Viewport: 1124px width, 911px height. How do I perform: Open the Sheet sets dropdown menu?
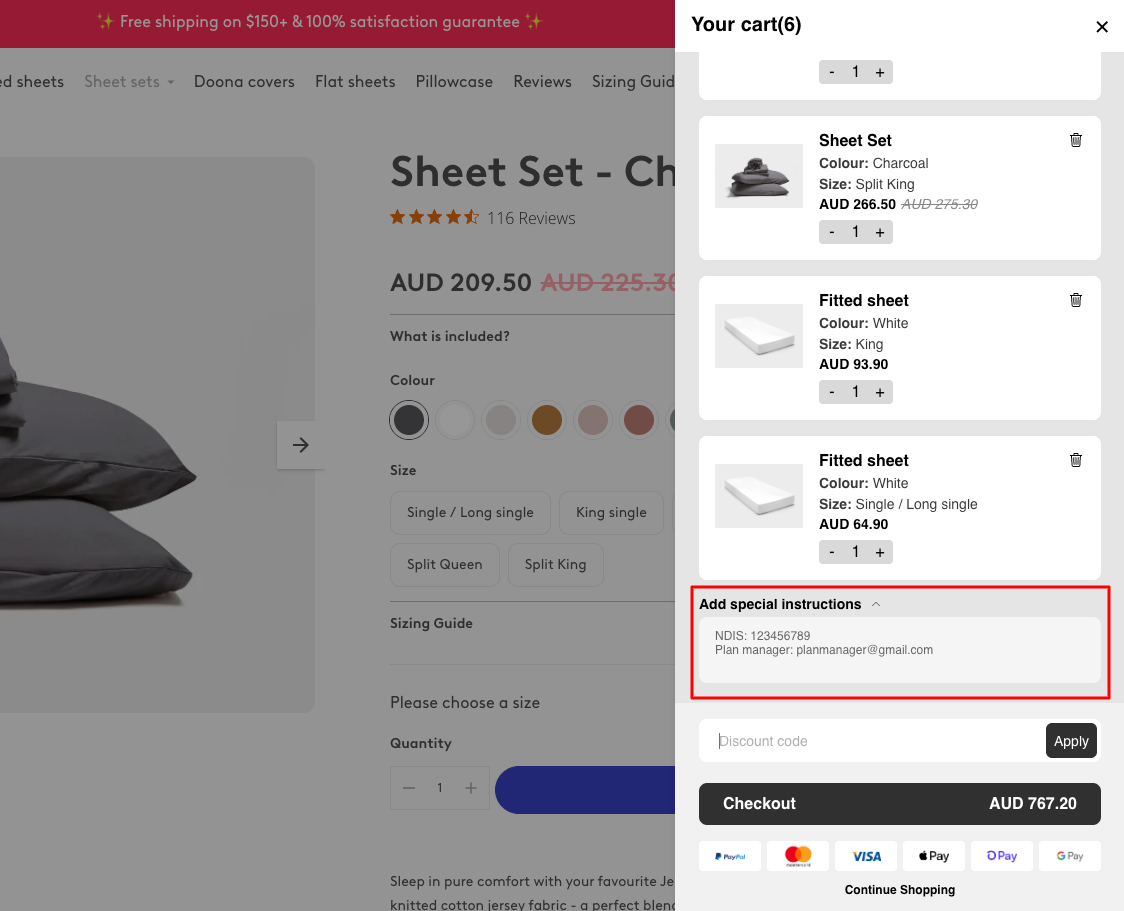point(128,81)
